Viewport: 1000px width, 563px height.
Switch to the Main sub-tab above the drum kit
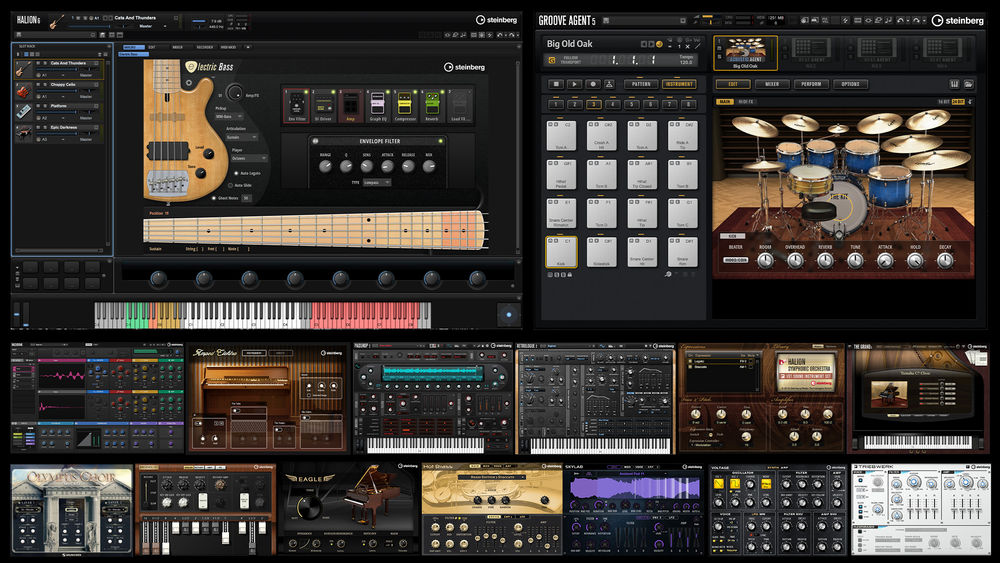coord(724,102)
